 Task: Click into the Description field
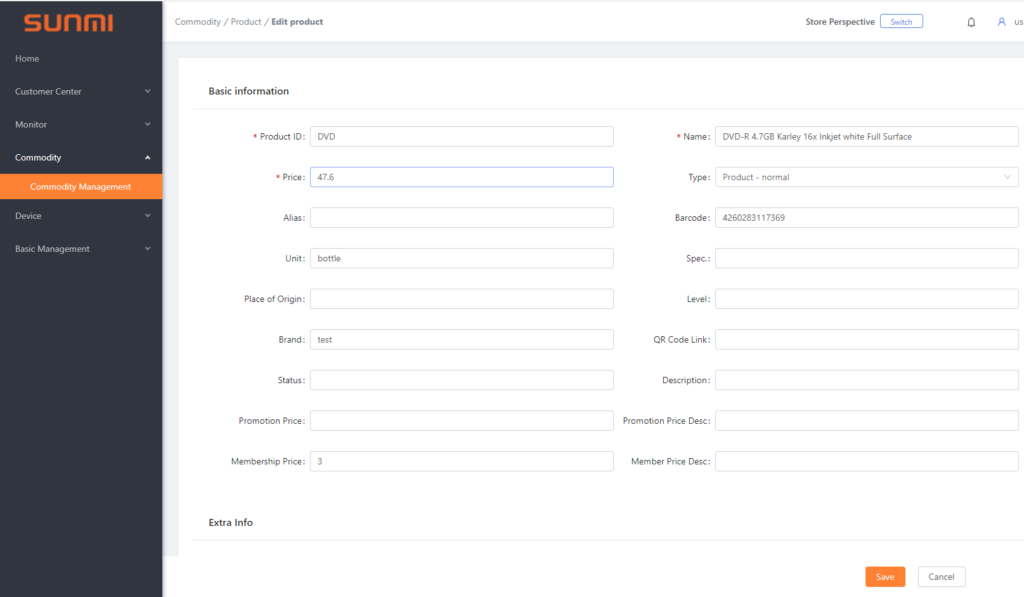[x=867, y=380]
